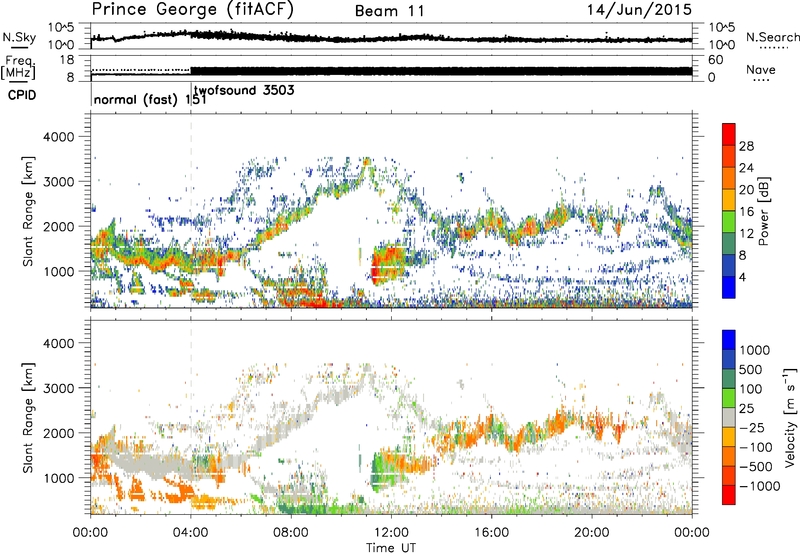800x554 pixels.
Task: Click the Freq. [MHz] axis label
Action: point(18,67)
